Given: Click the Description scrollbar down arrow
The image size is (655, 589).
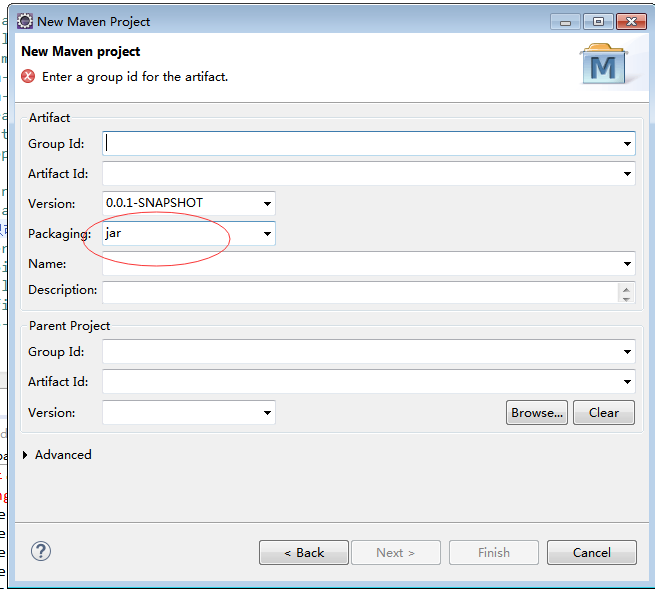Looking at the screenshot, I should click(x=626, y=298).
